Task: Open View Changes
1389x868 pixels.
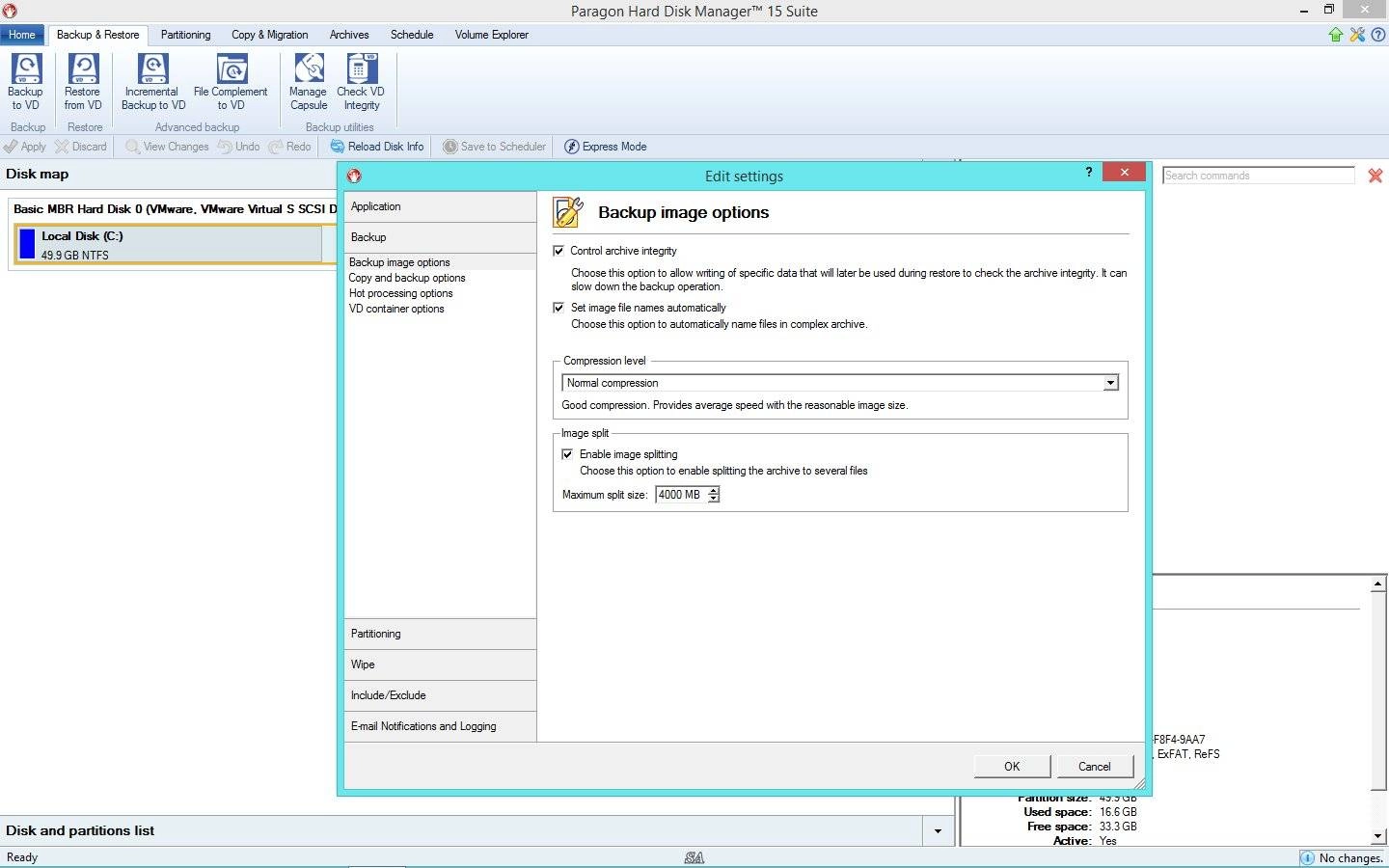Action: 167,147
